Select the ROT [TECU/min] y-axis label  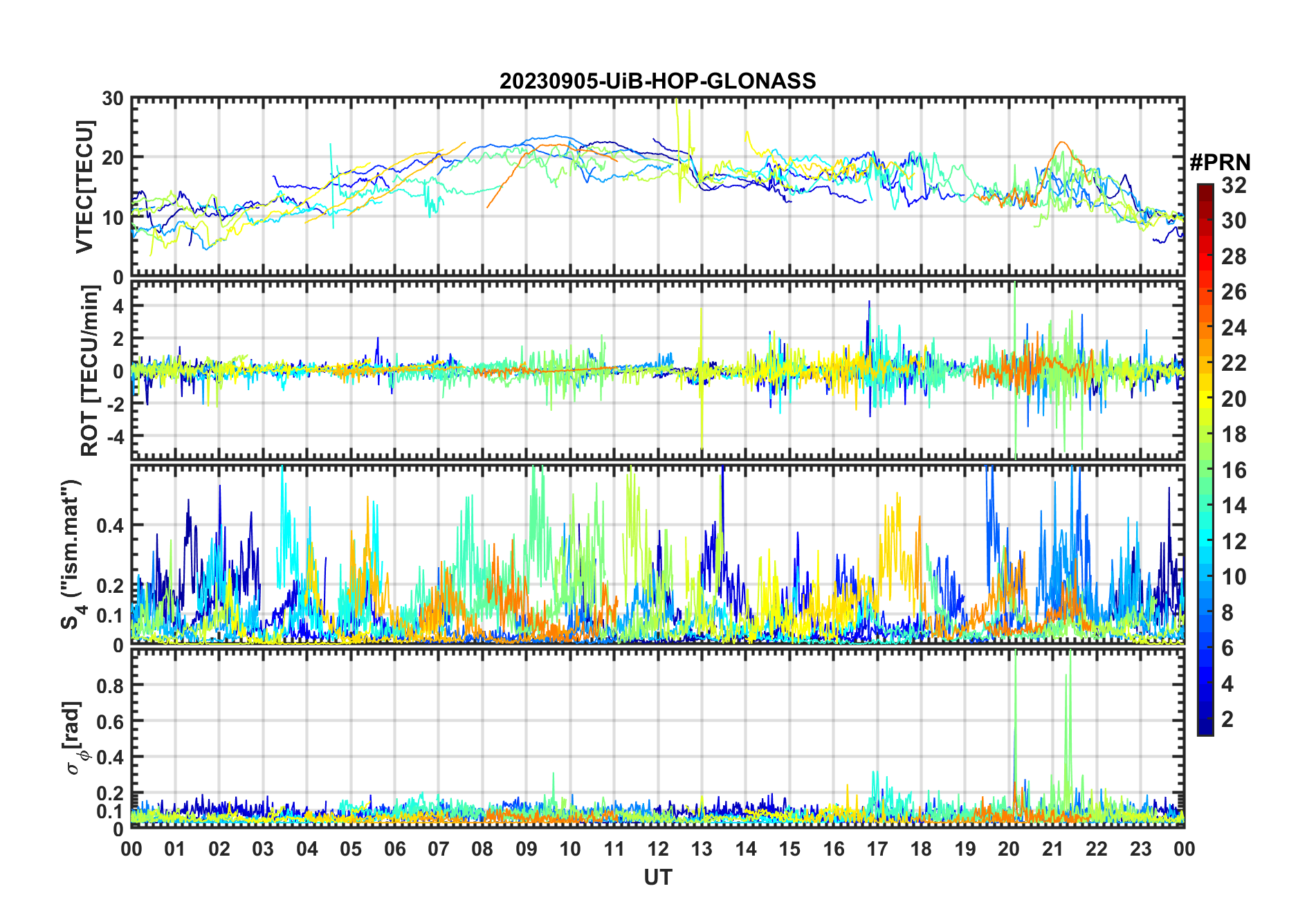[x=90, y=370]
